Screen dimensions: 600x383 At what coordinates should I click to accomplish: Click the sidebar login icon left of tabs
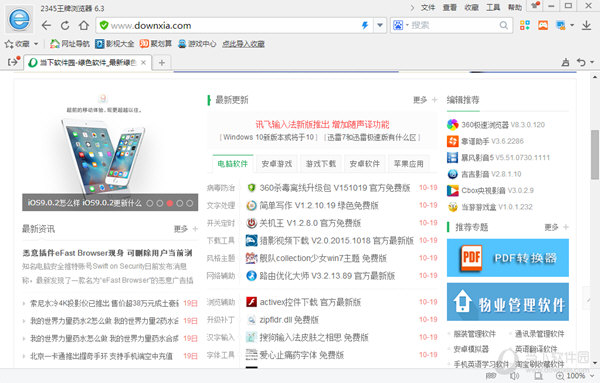pos(13,62)
